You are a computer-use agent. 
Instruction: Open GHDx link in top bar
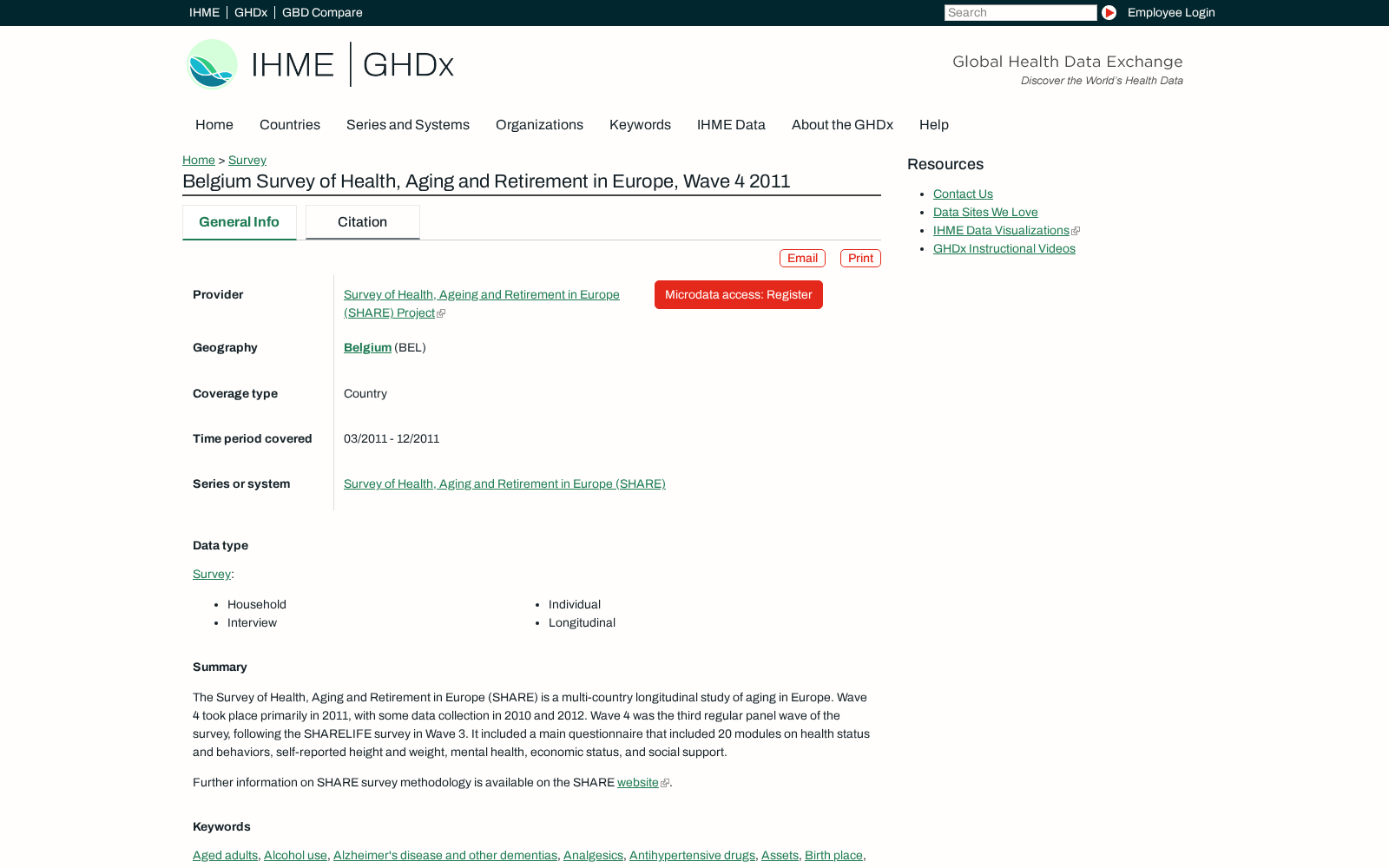[251, 13]
